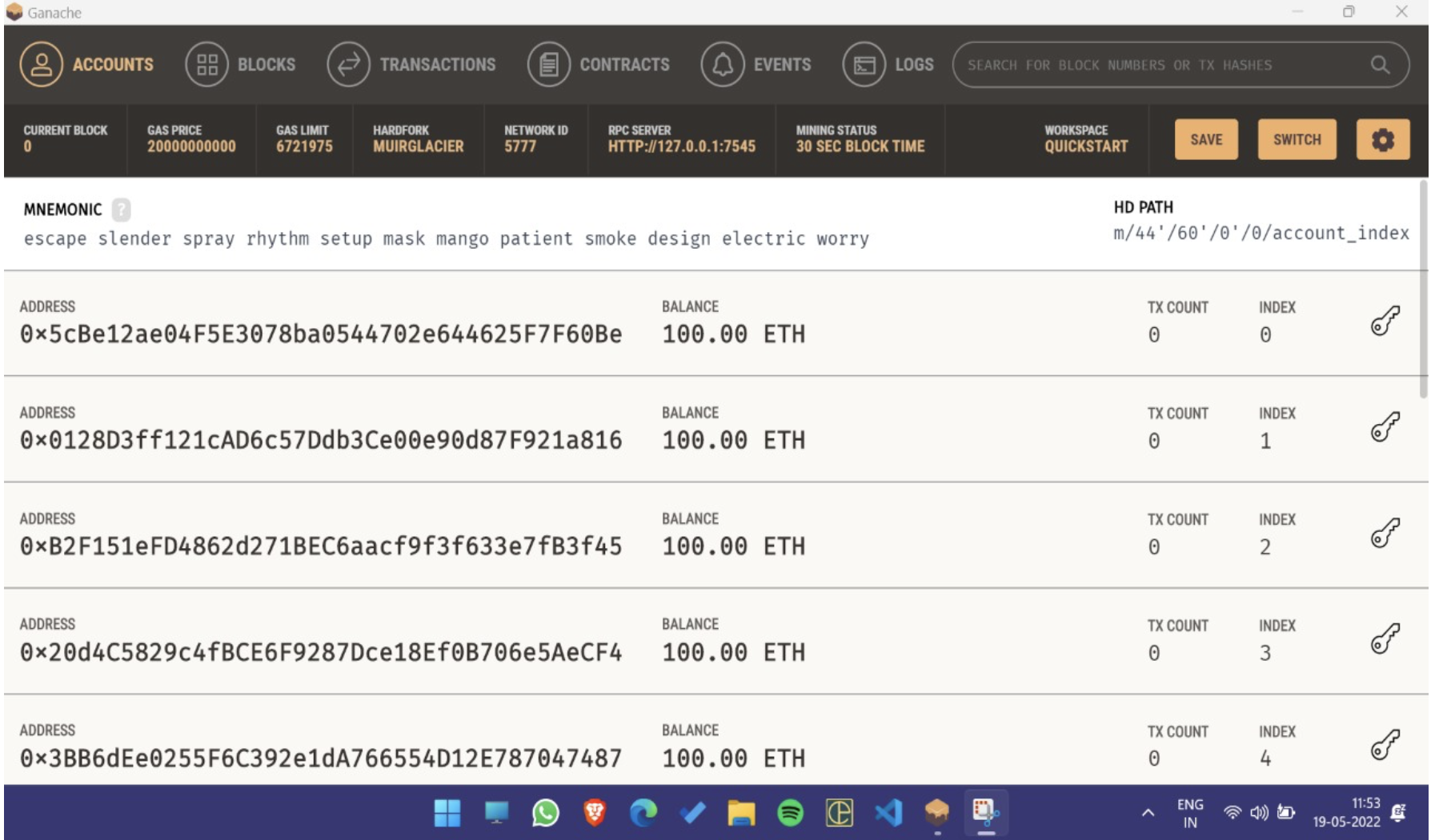The height and width of the screenshot is (840, 1439).
Task: Open the Events view
Action: (723, 65)
